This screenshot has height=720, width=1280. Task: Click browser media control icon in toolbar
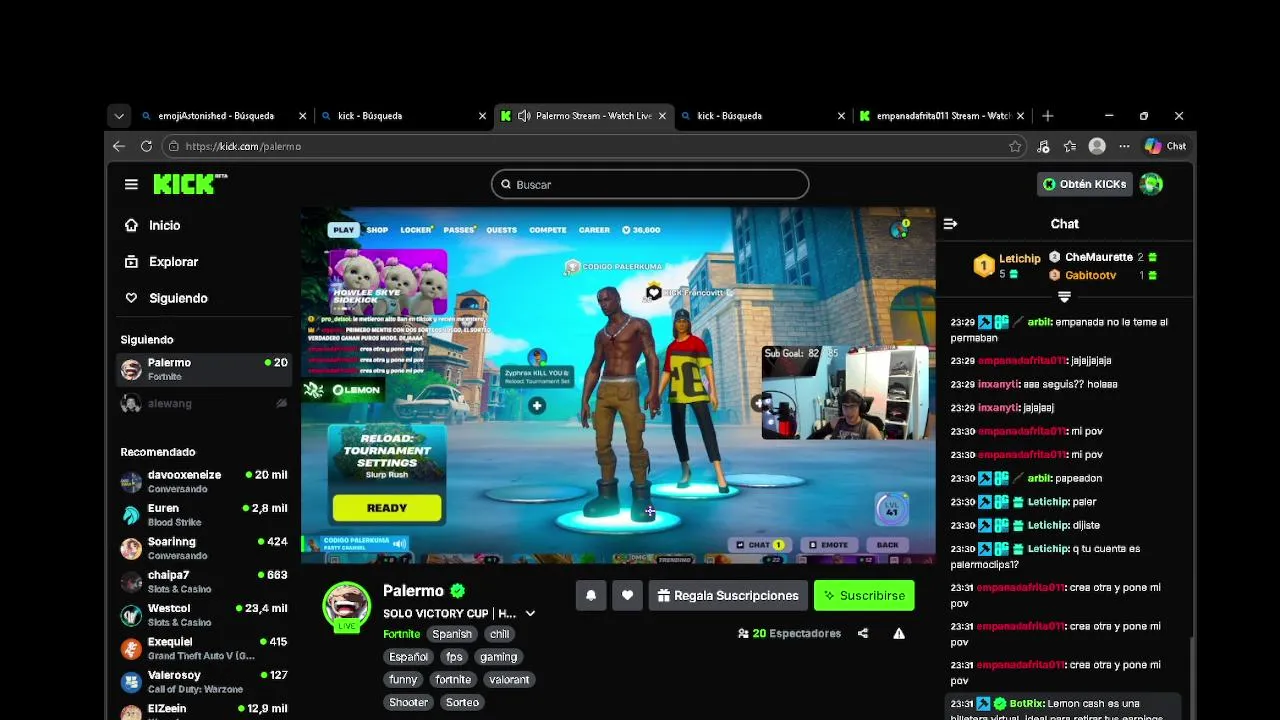tap(1043, 146)
